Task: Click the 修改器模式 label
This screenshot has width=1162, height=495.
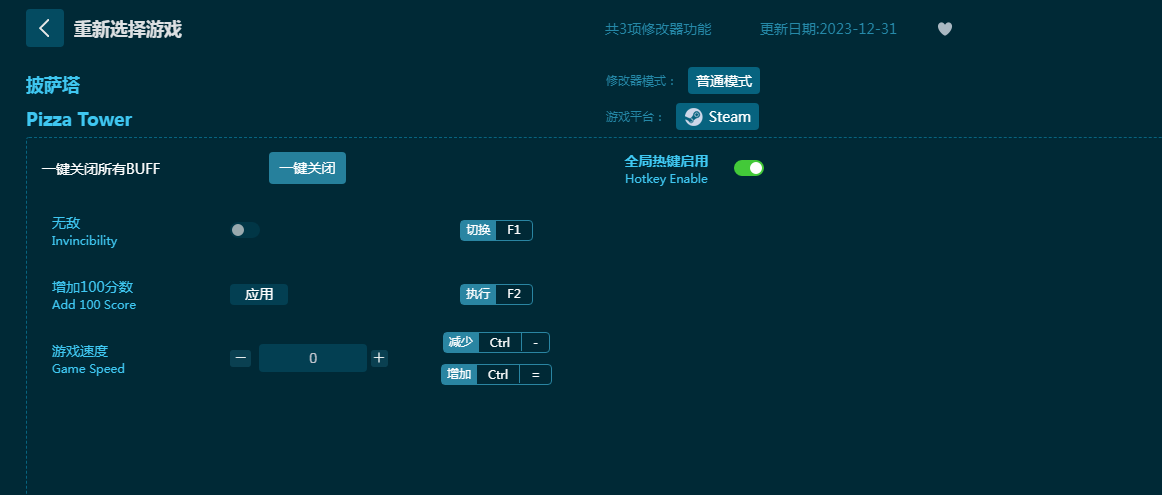Action: point(641,82)
